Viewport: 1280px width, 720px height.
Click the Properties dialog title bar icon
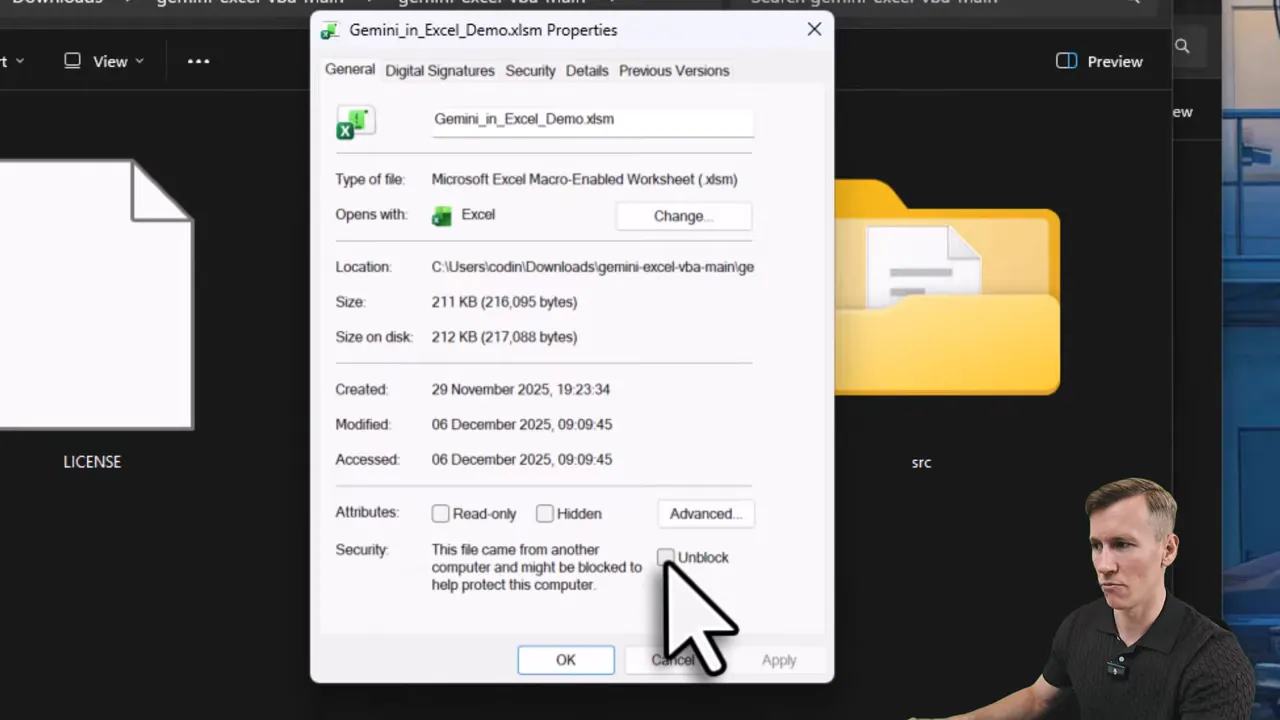pos(330,30)
